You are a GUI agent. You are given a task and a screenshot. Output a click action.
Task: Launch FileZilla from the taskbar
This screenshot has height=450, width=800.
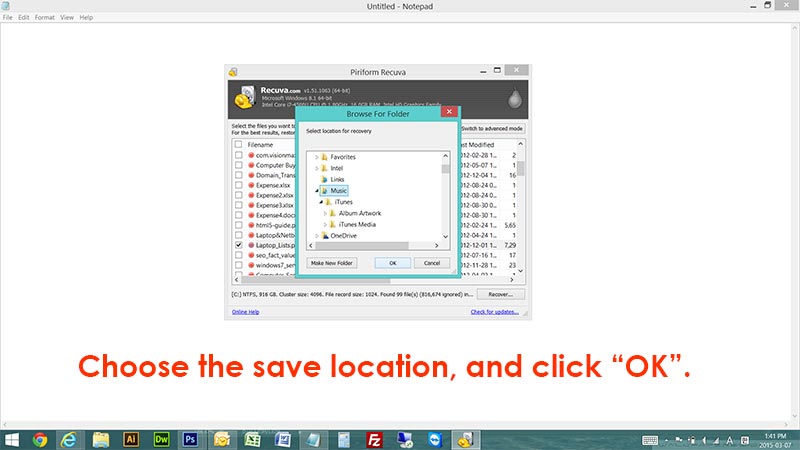click(374, 440)
